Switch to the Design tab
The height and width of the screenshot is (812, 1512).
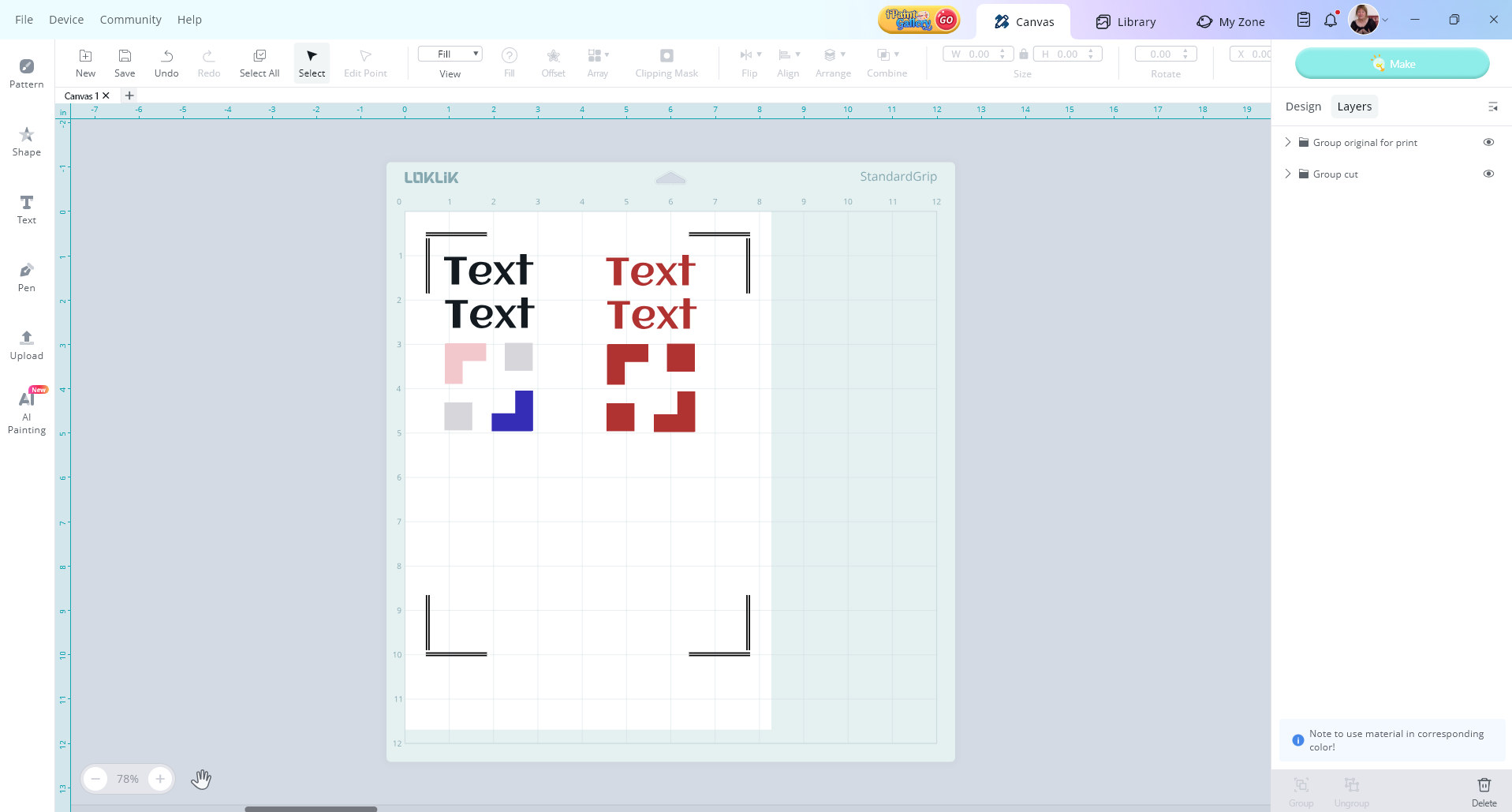click(x=1302, y=107)
